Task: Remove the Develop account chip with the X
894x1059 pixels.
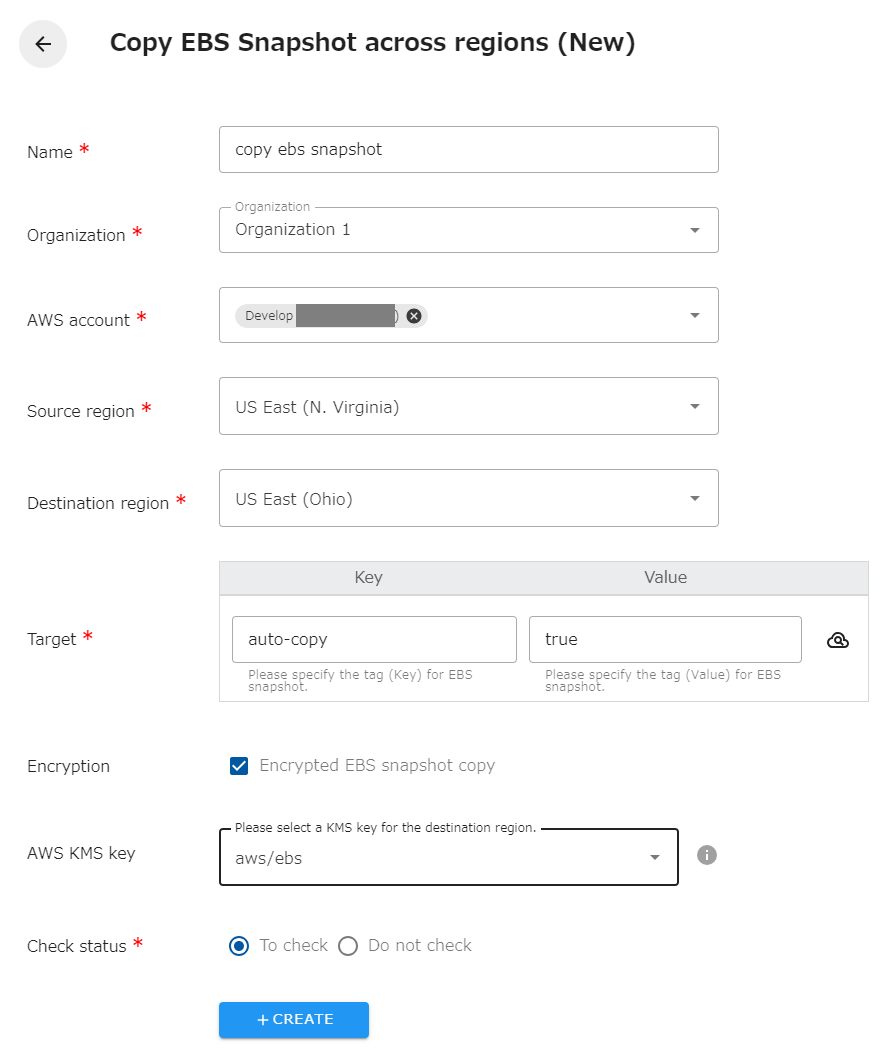Action: 413,315
